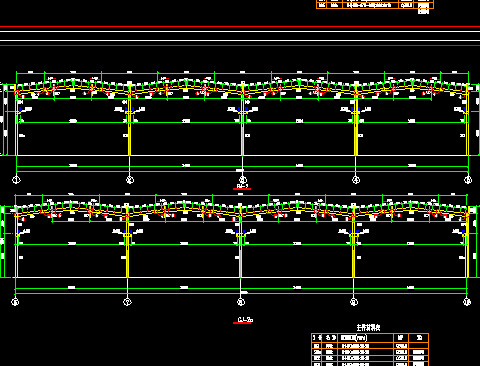Select the title label under the upper frame elevation

pos(243,186)
